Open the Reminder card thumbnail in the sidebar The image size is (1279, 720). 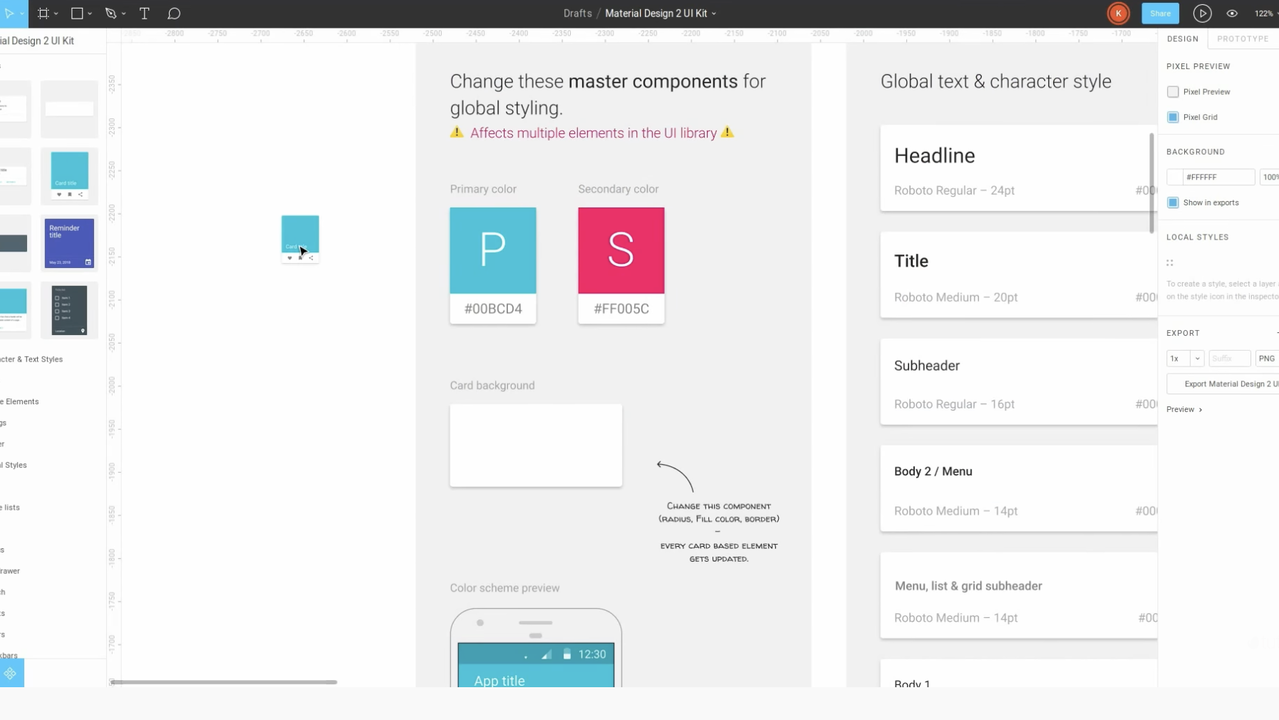click(x=69, y=243)
